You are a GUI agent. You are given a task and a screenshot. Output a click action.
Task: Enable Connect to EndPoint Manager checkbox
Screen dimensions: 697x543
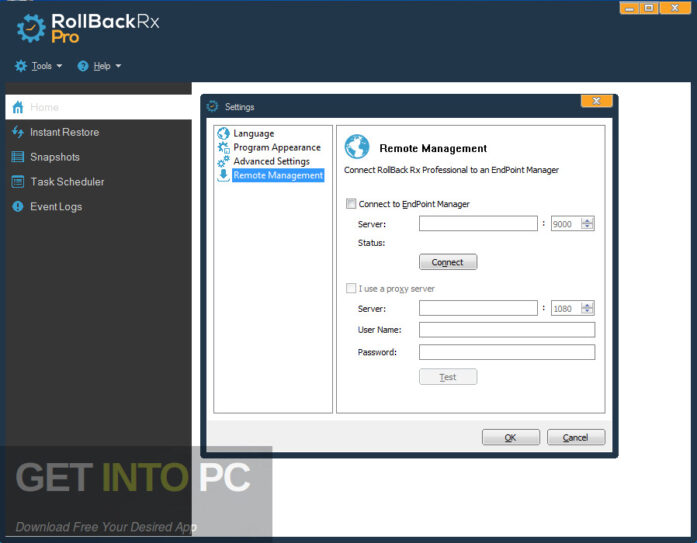coord(351,204)
